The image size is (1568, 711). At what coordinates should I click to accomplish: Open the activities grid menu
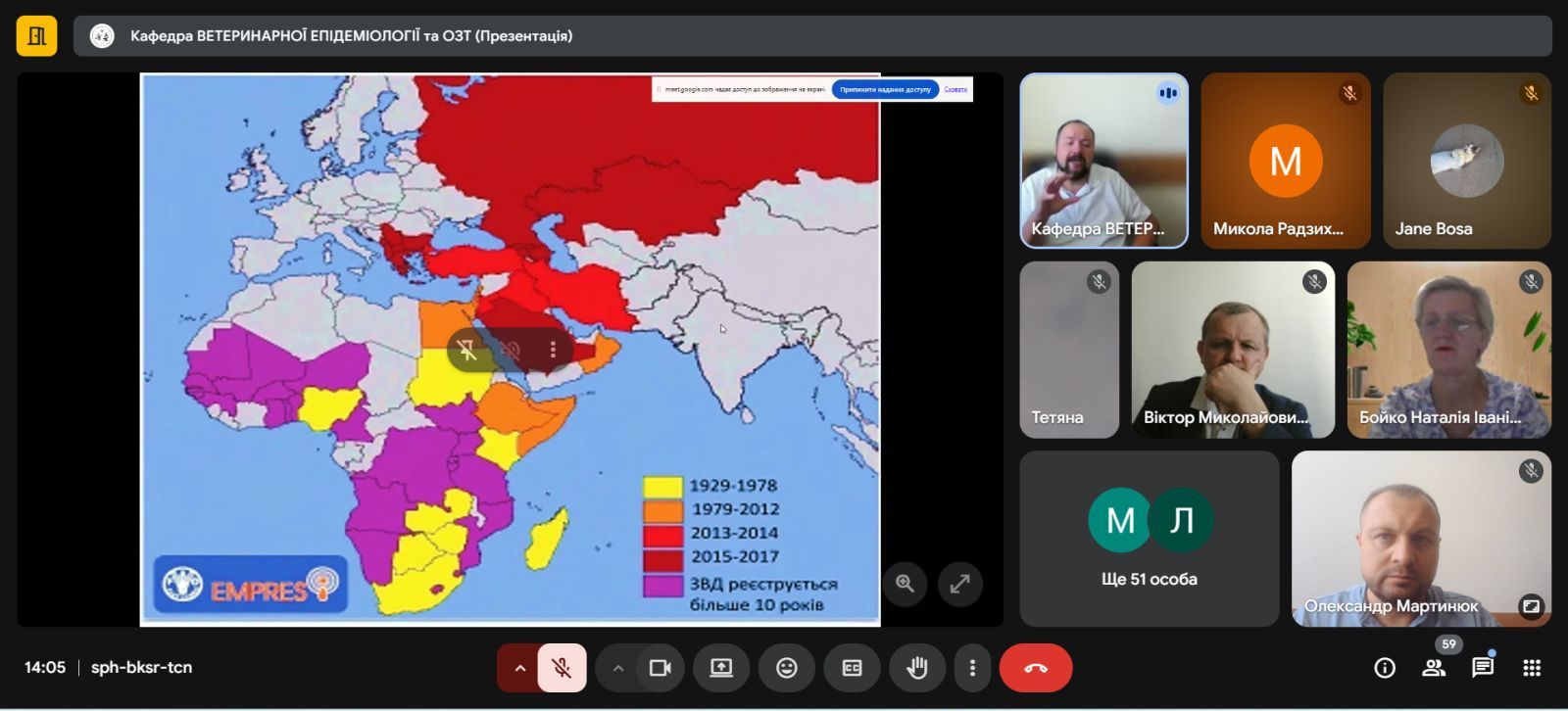pyautogui.click(x=1532, y=668)
